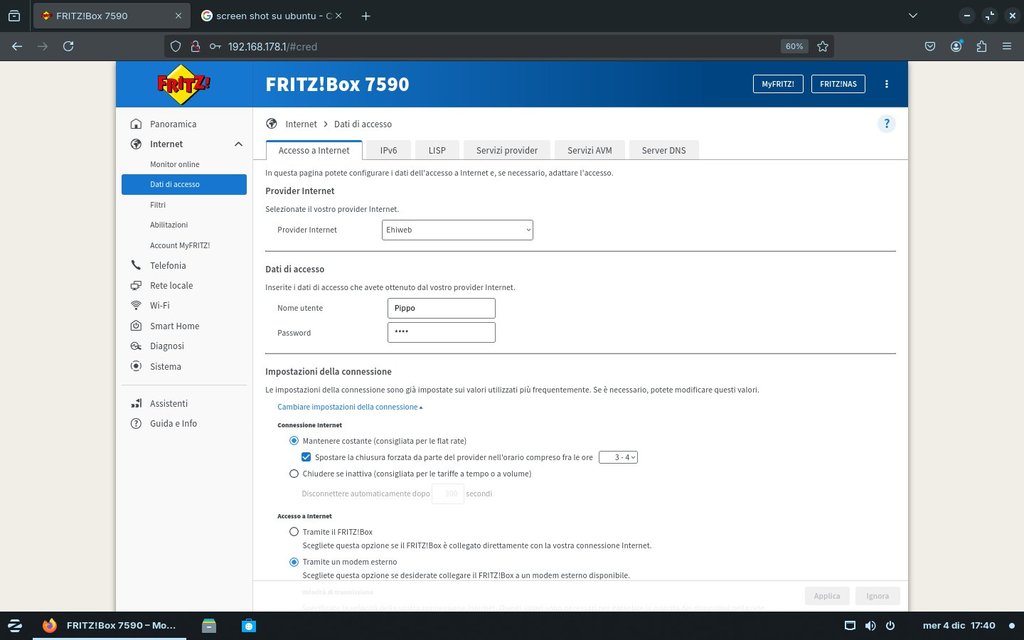Open the Firefox hamburger menu
This screenshot has width=1024, height=640.
[x=1006, y=46]
